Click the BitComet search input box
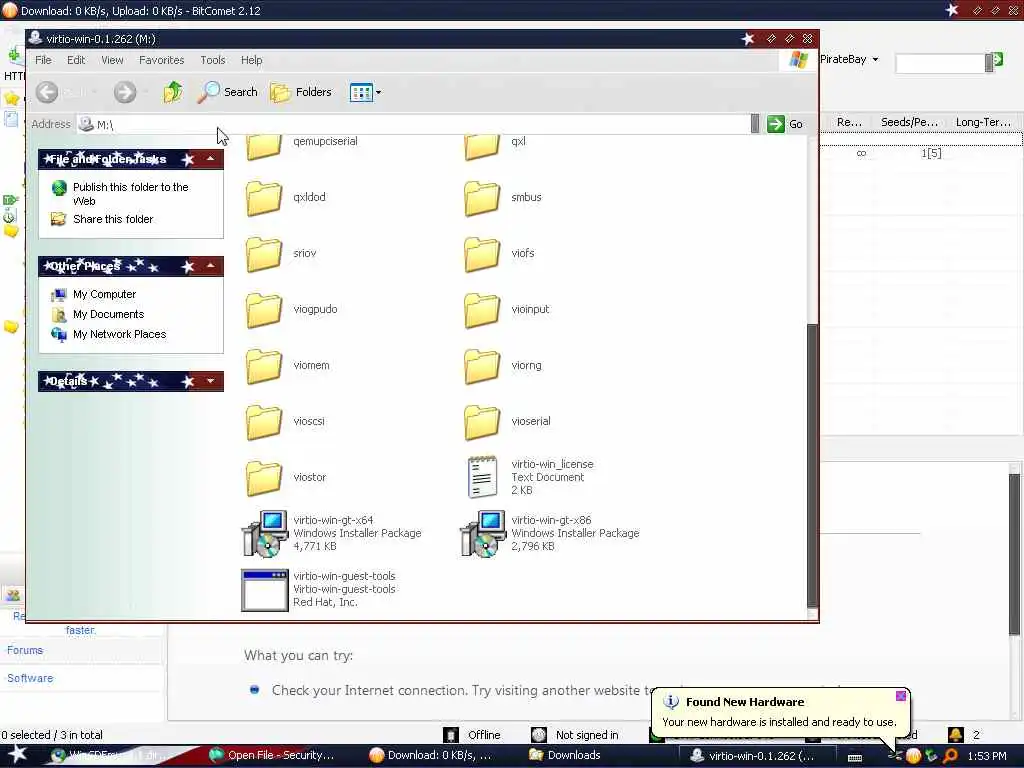Screen dimensions: 1024x768 (x=939, y=63)
